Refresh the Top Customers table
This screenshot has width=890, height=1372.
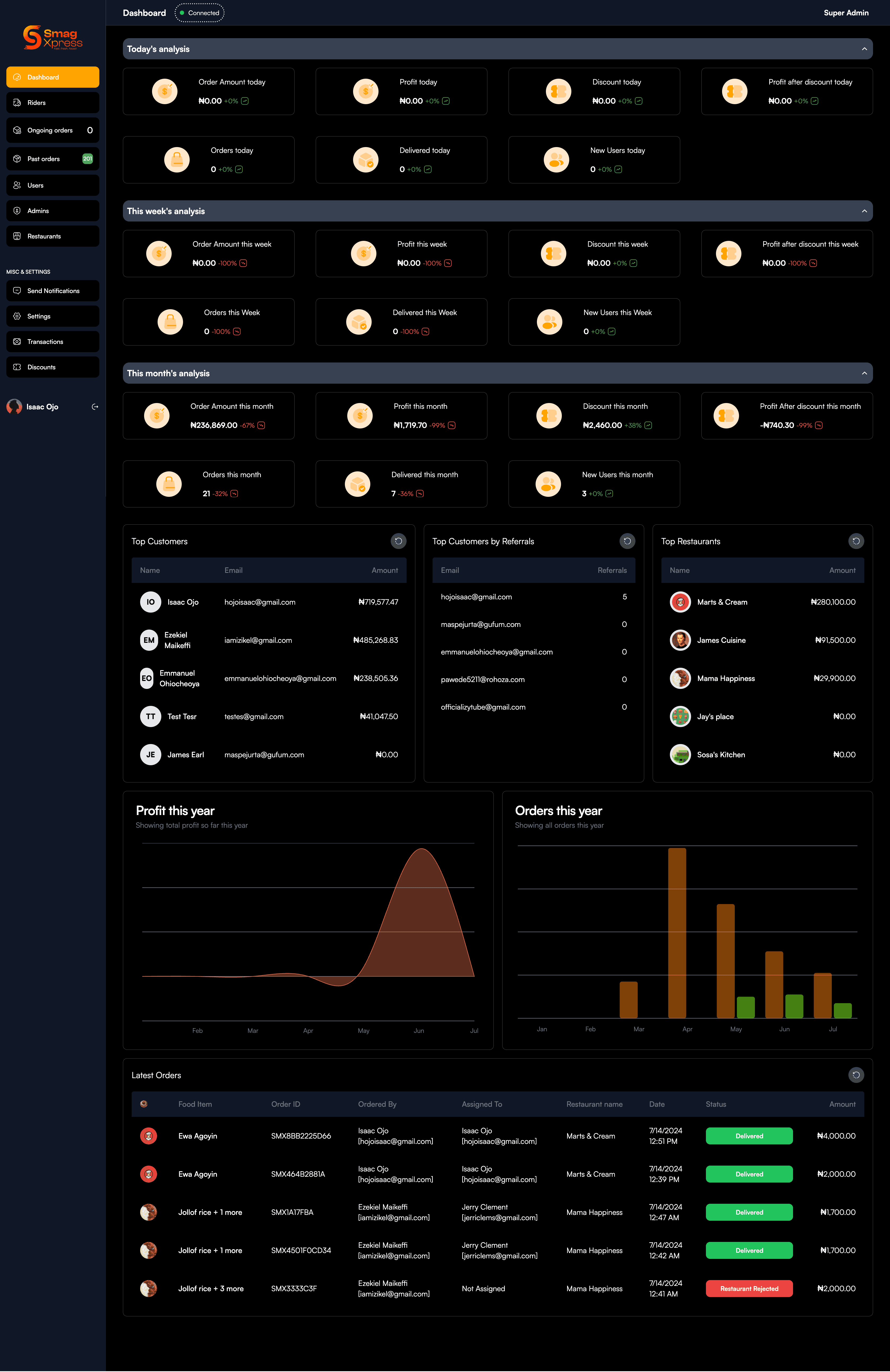coord(398,541)
